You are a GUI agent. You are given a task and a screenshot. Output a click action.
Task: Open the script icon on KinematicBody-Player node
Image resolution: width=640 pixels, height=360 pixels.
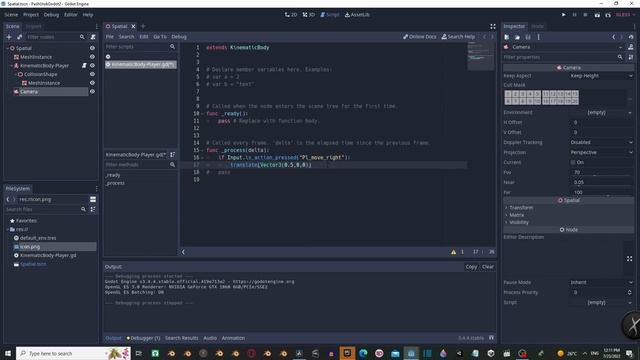(84, 65)
